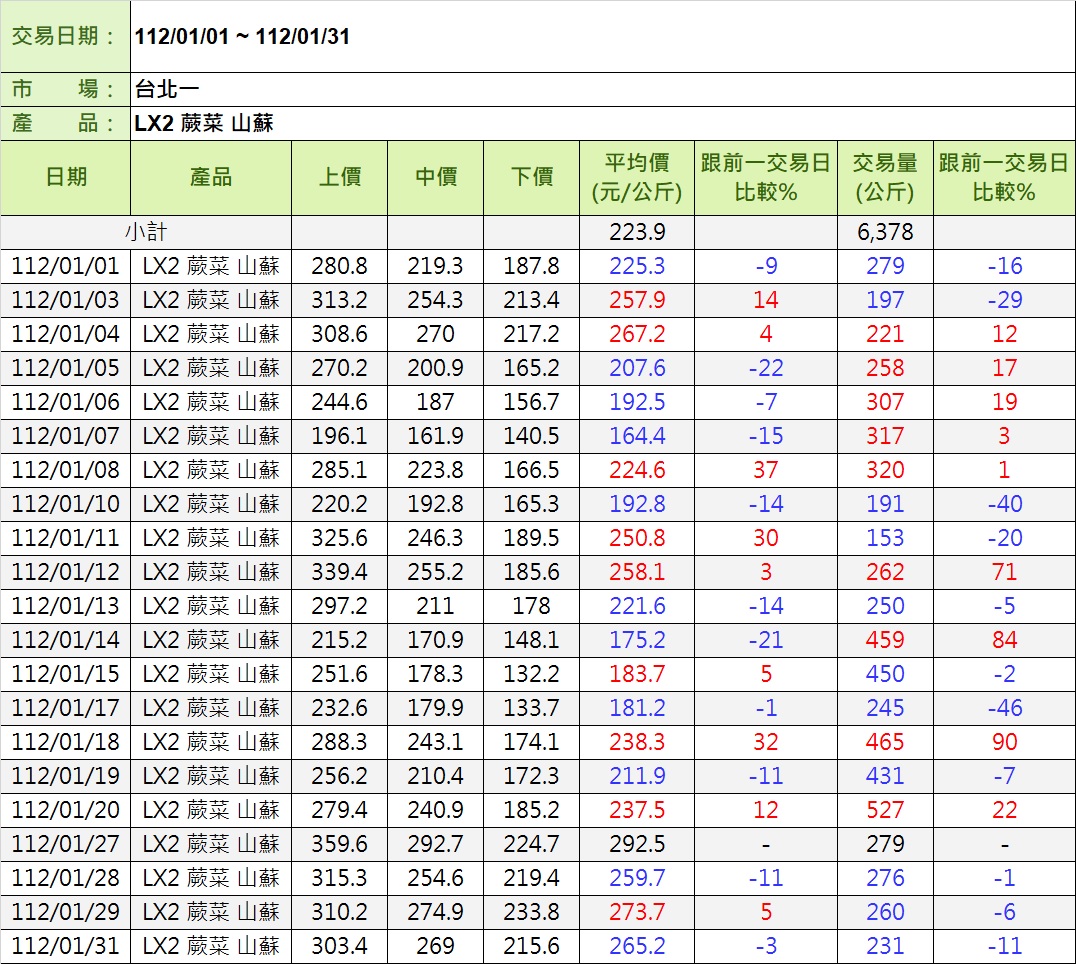This screenshot has height=964, width=1076.
Task: Select the lower price cell 132.2
Action: (x=531, y=674)
